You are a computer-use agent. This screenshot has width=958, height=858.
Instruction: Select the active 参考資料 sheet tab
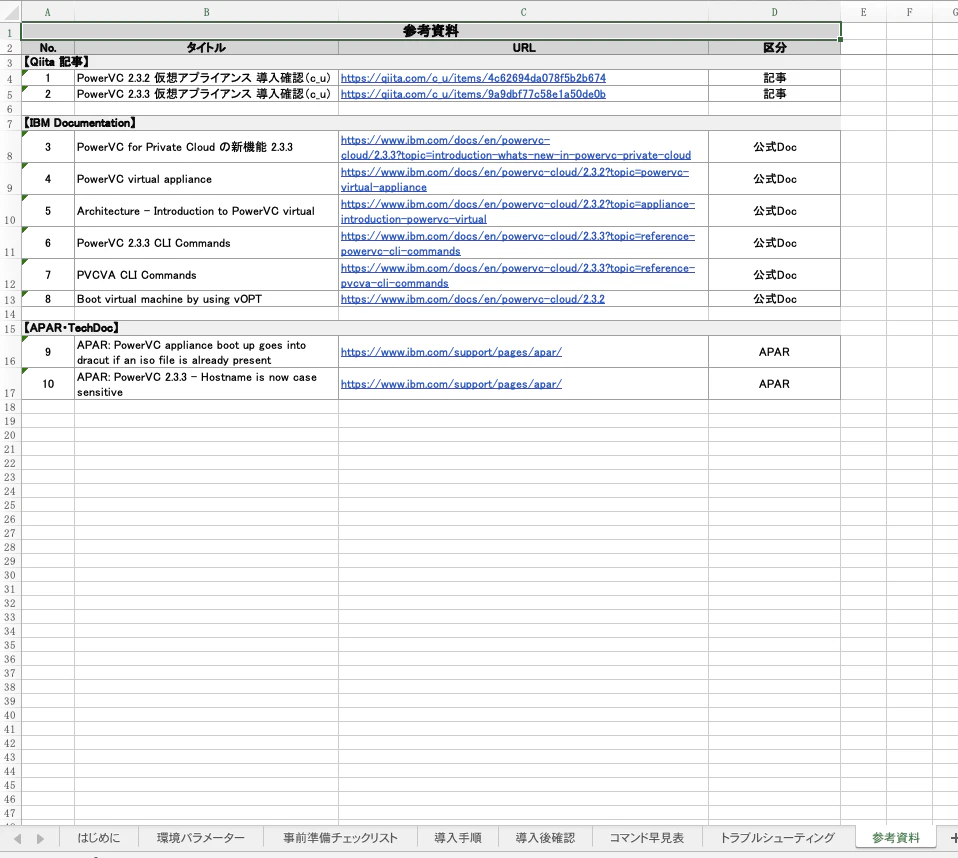[895, 838]
